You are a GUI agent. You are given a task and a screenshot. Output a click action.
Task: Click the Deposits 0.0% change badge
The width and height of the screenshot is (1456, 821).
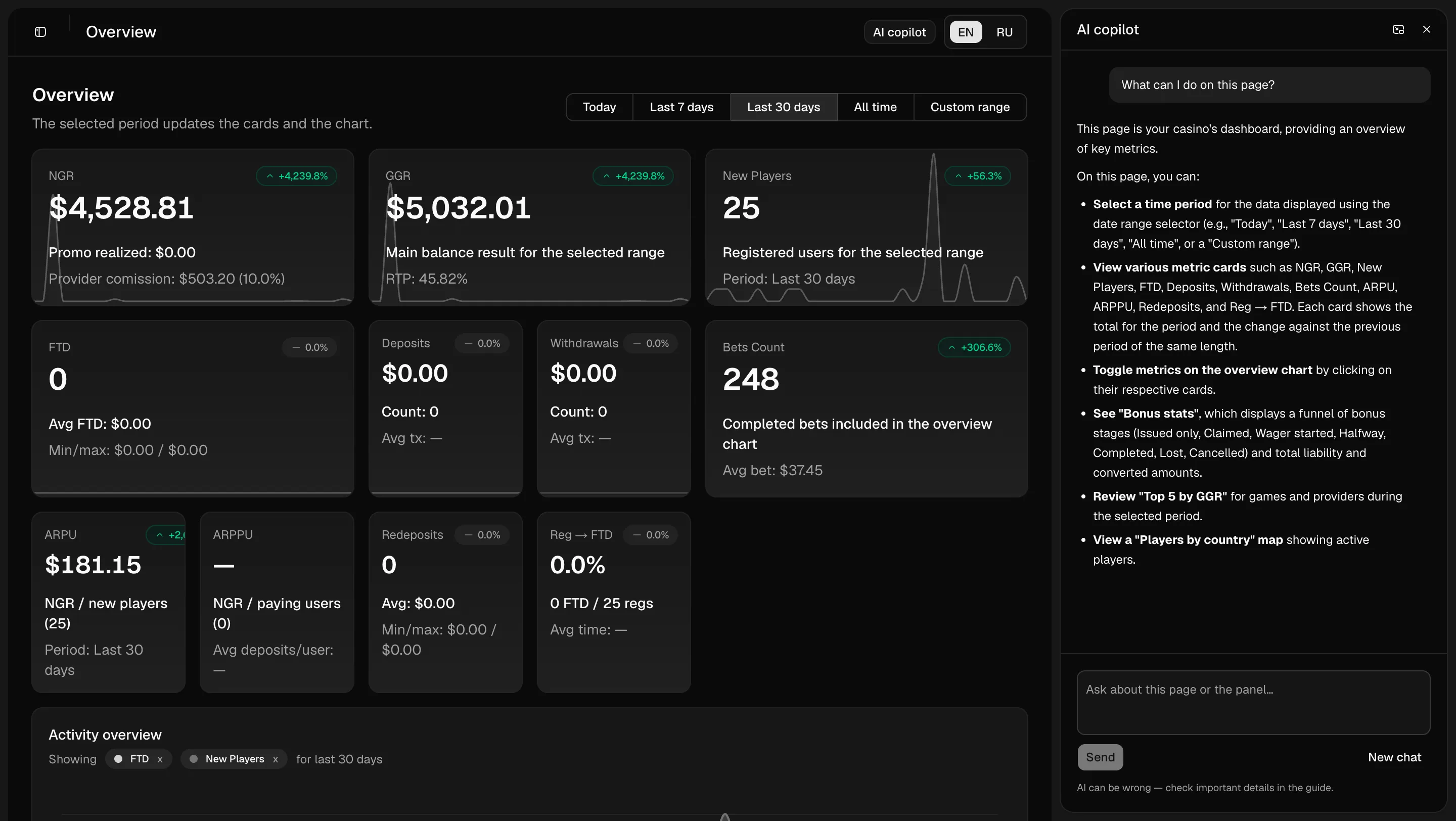click(x=482, y=343)
